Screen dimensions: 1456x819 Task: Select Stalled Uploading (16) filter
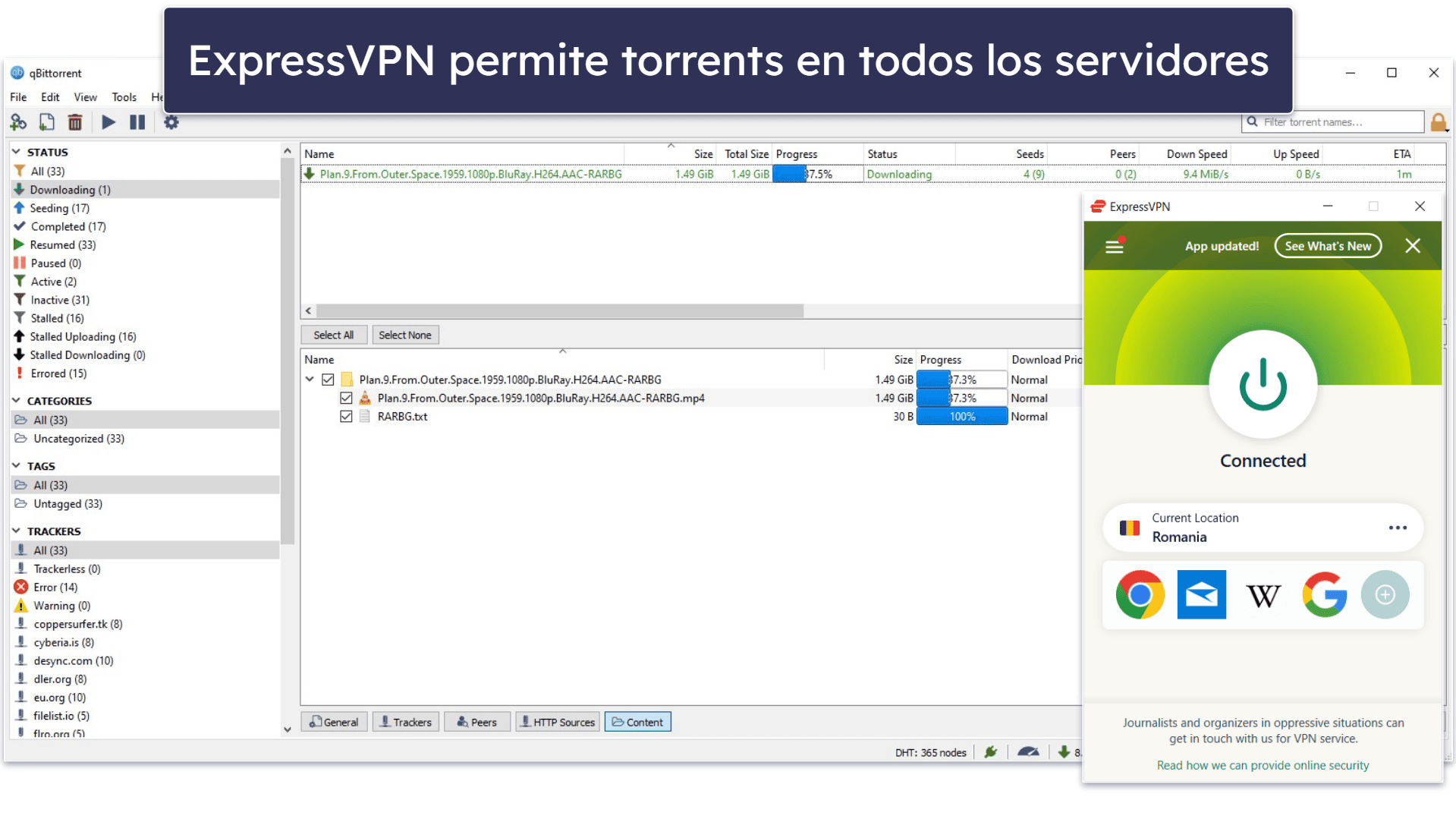pos(146,337)
